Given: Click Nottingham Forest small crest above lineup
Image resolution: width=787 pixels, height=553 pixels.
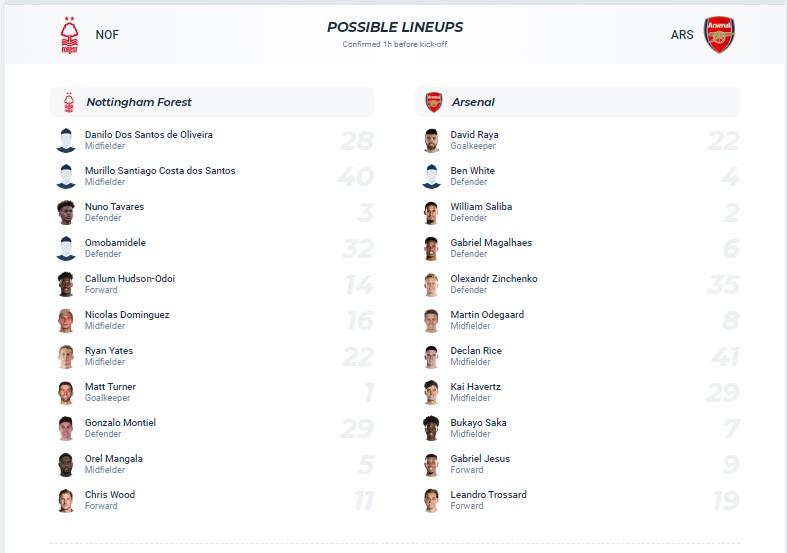Looking at the screenshot, I should [x=68, y=102].
